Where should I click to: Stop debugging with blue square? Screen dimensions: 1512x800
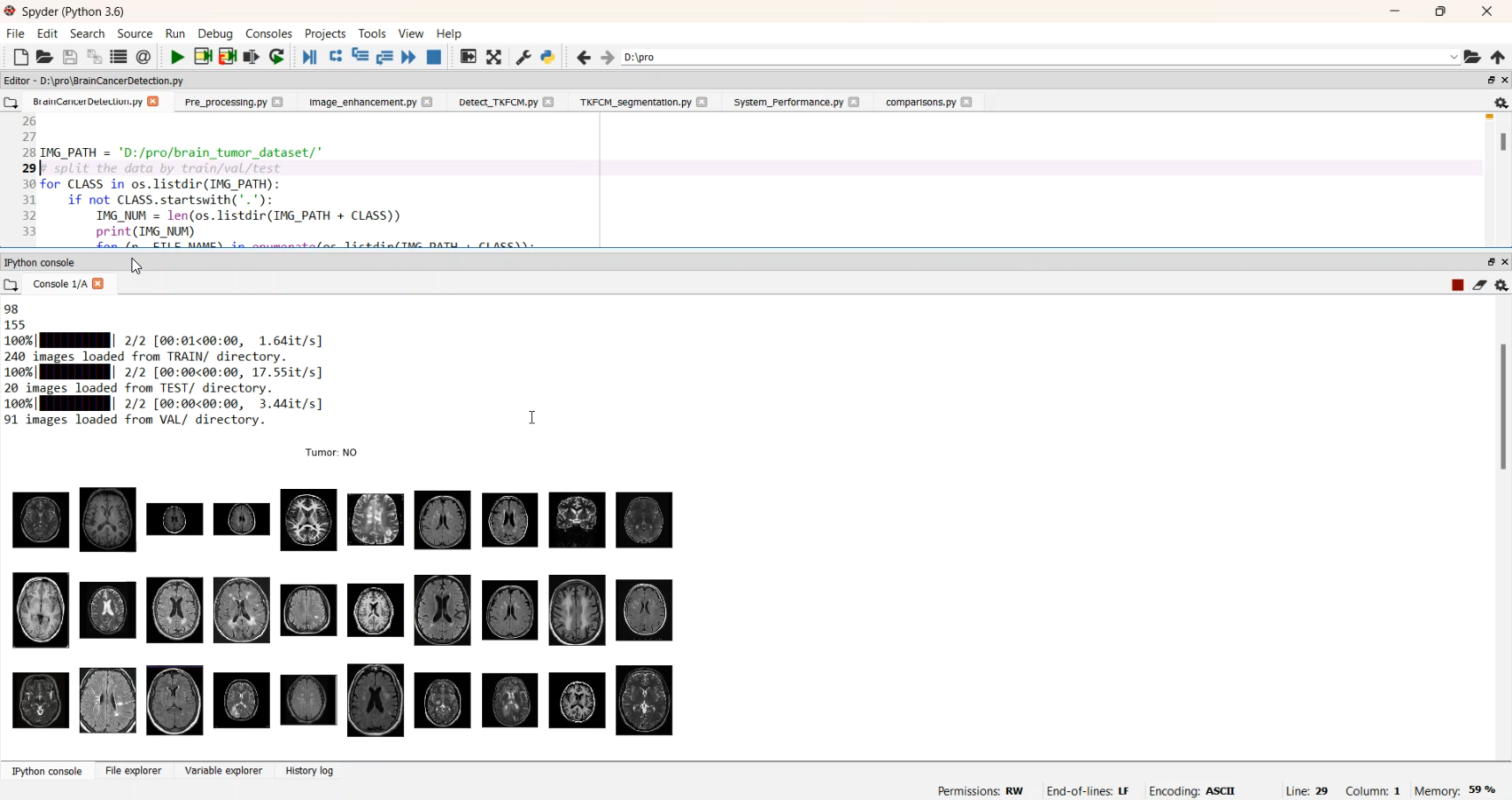[x=434, y=58]
